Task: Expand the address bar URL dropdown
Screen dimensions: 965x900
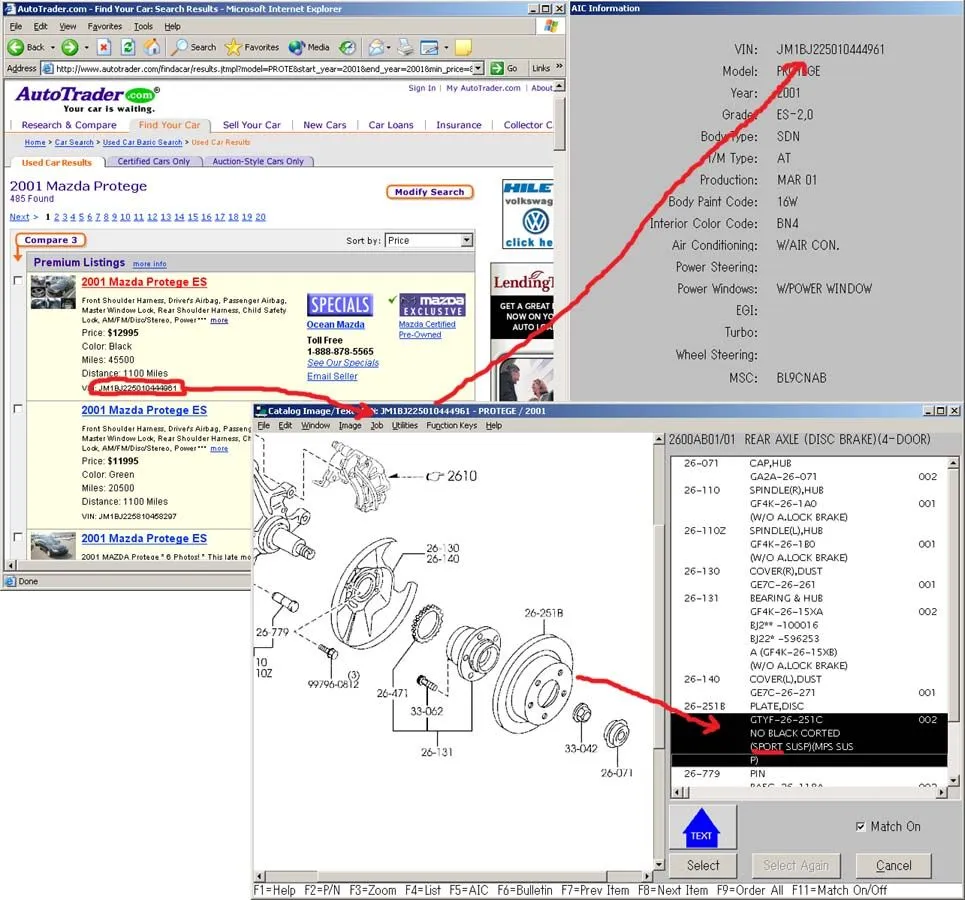Action: tap(478, 68)
